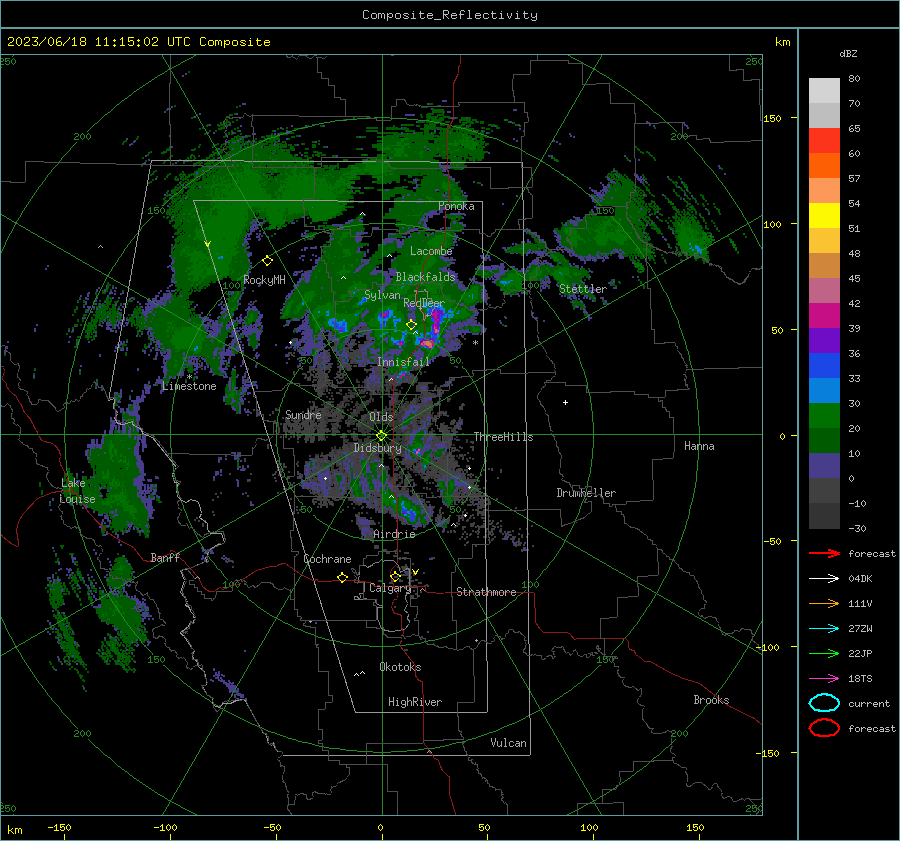This screenshot has height=841, width=900.
Task: Select the green 30–20 dBZ color swatch
Action: coord(824,416)
